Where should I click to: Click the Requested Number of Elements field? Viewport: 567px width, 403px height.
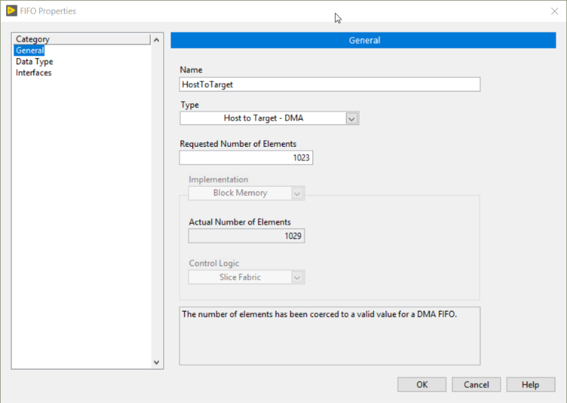pos(246,158)
